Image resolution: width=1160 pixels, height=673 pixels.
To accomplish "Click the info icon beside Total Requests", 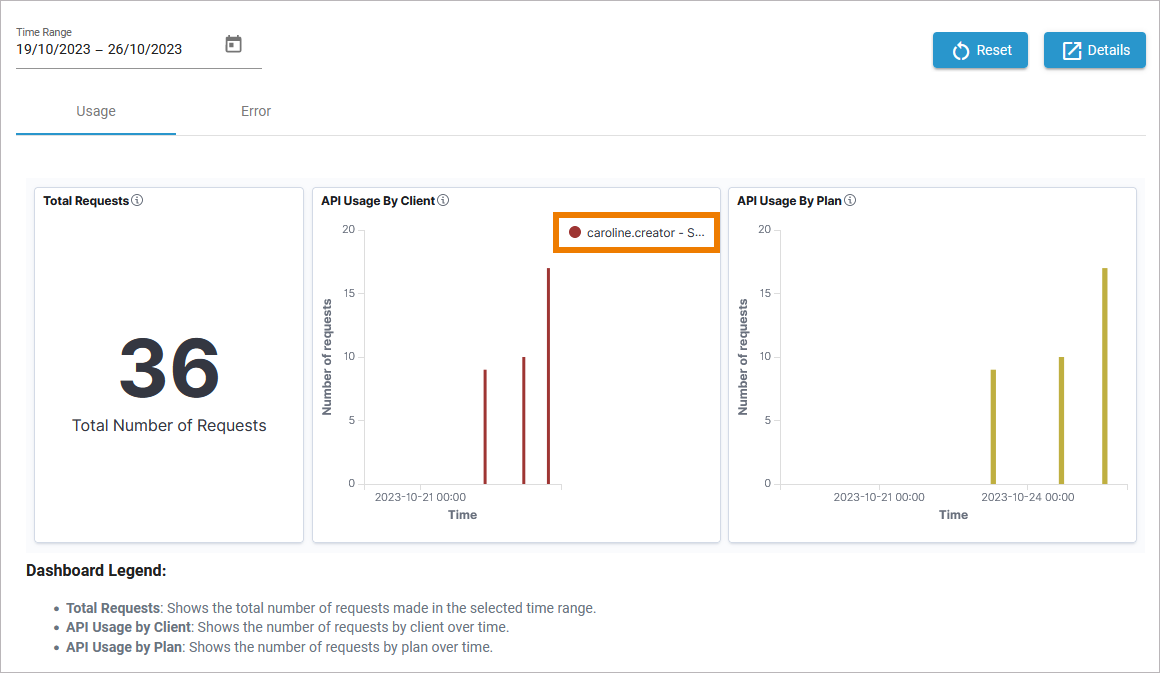I will click(x=137, y=200).
